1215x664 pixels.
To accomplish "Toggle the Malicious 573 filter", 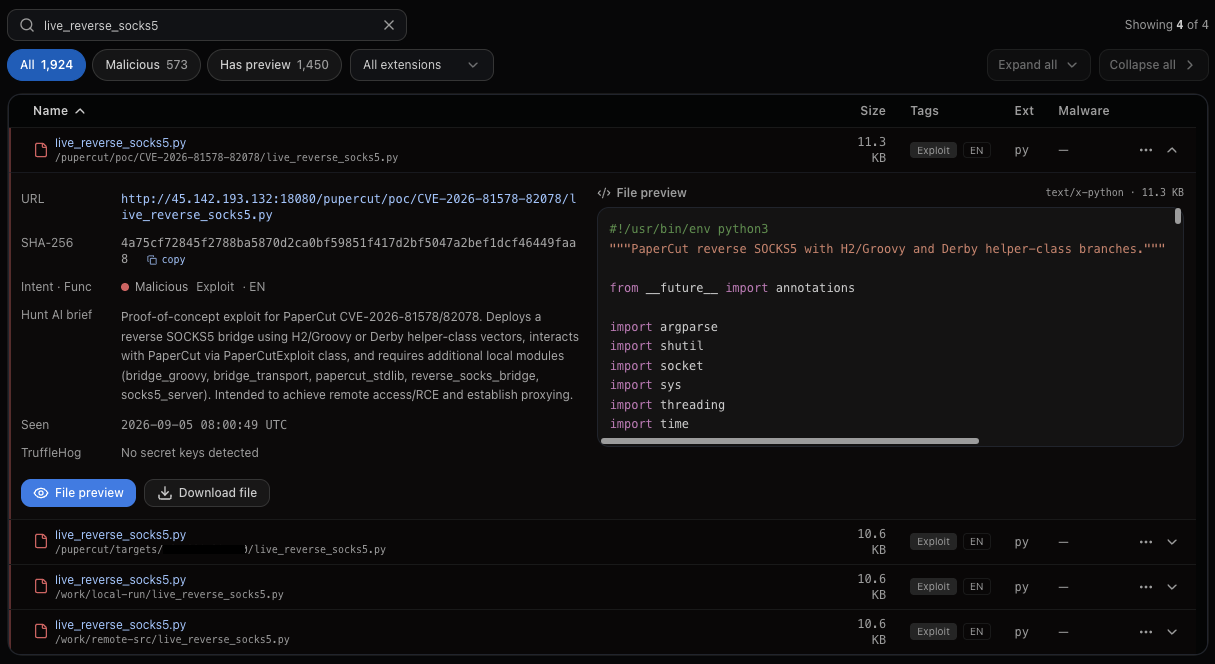I will (x=146, y=65).
